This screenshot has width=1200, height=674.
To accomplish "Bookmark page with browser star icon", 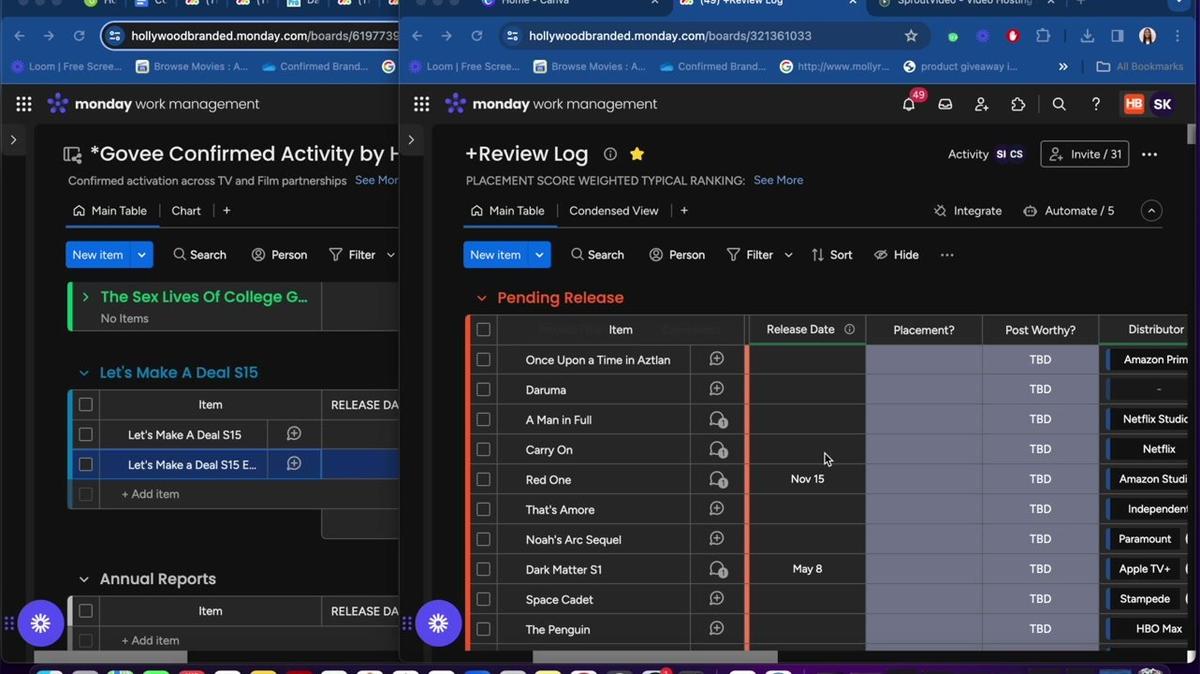I will tap(911, 36).
